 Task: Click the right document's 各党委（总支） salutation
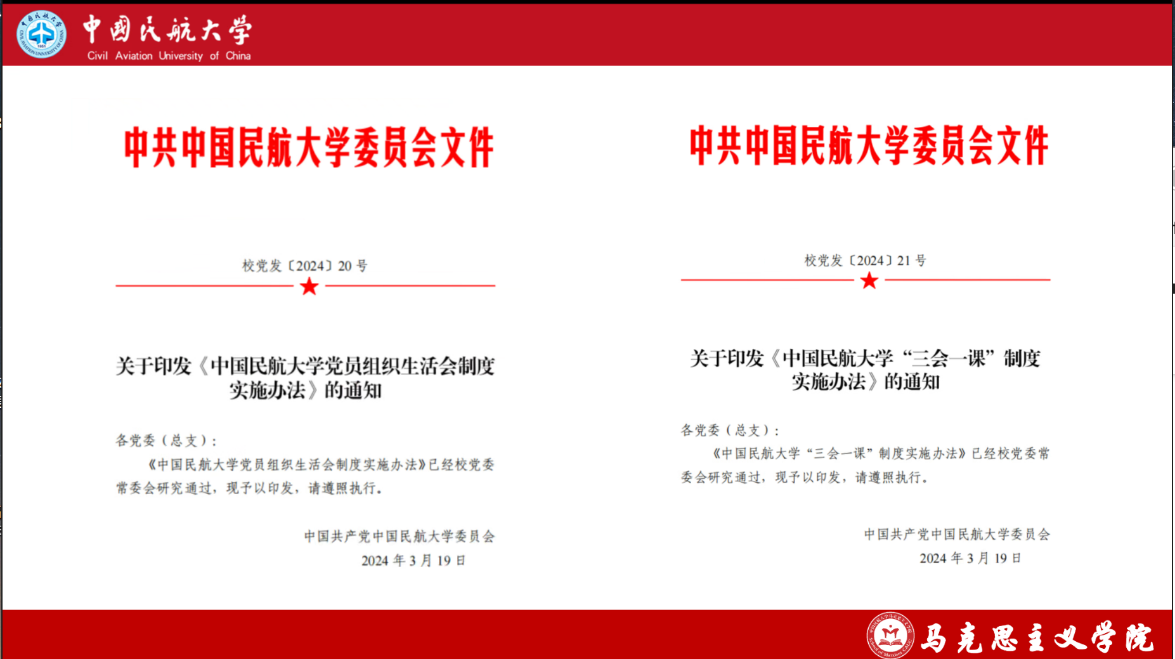tap(731, 430)
